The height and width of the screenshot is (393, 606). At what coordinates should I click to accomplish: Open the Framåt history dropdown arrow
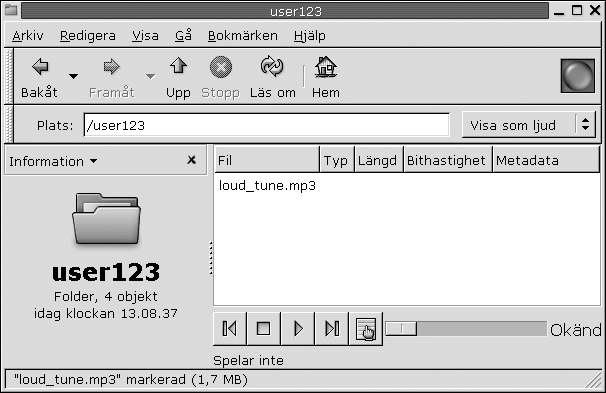coord(151,77)
